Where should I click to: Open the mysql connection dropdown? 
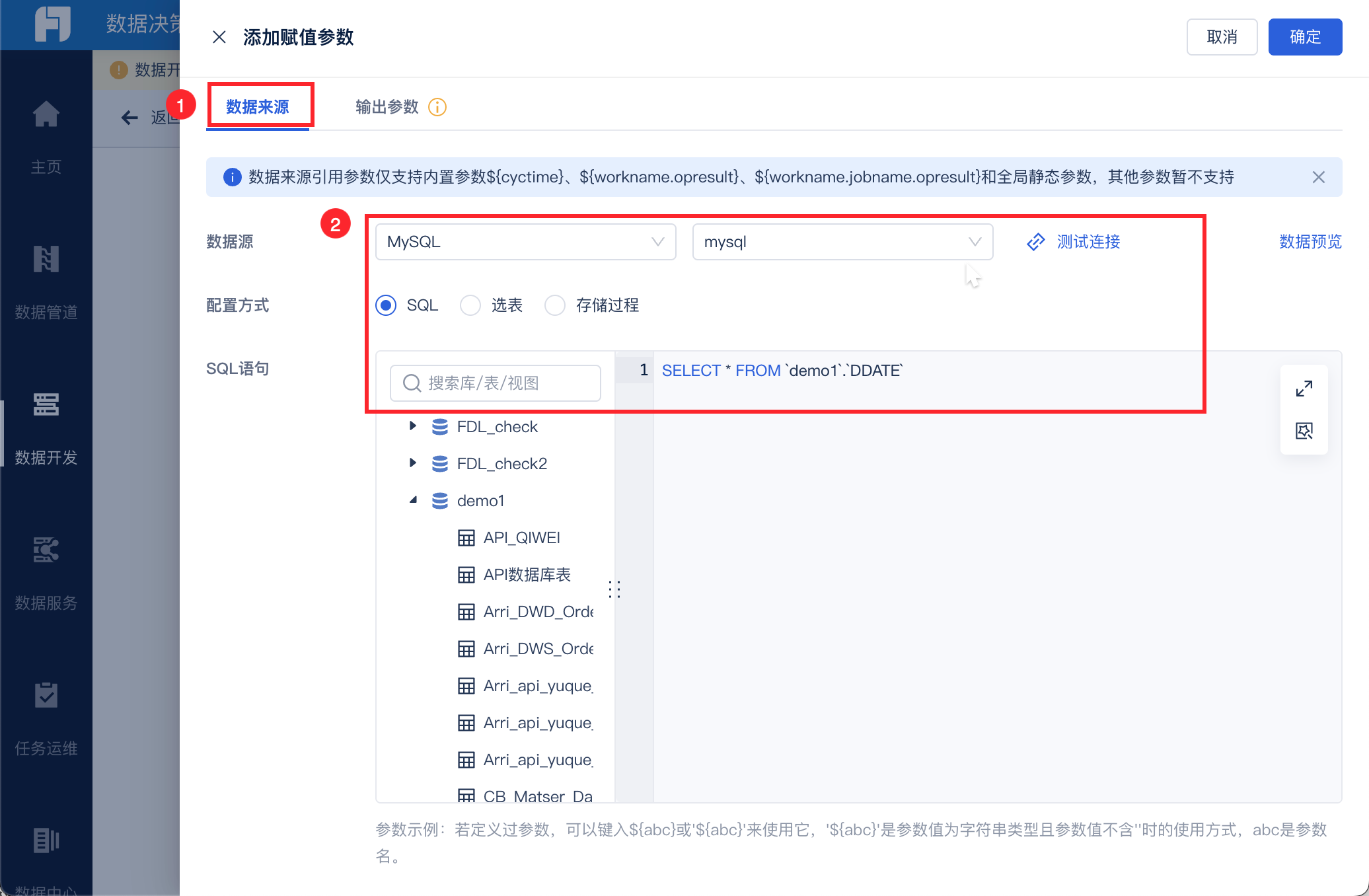click(842, 242)
